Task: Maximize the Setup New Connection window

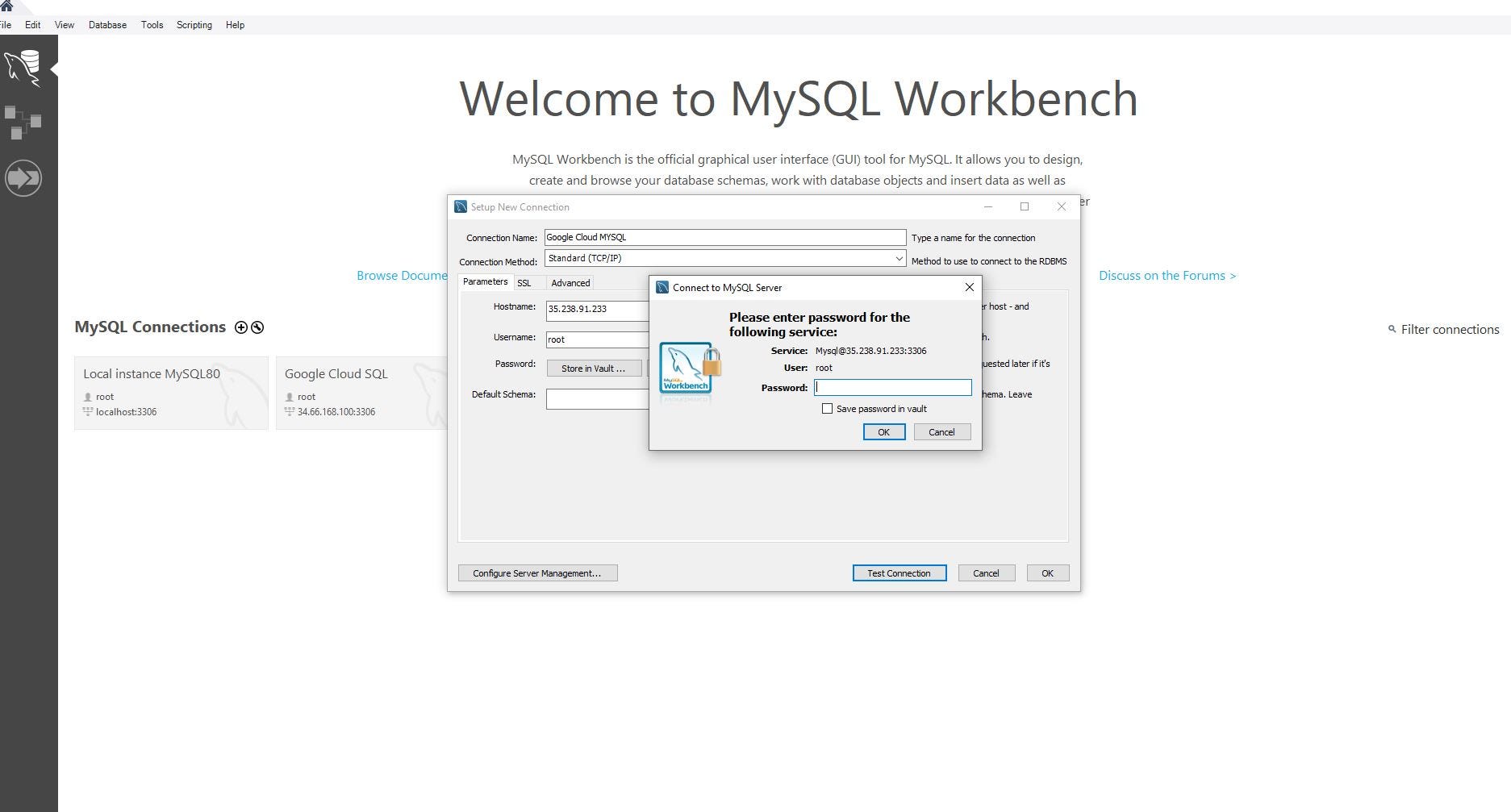Action: tap(1025, 206)
